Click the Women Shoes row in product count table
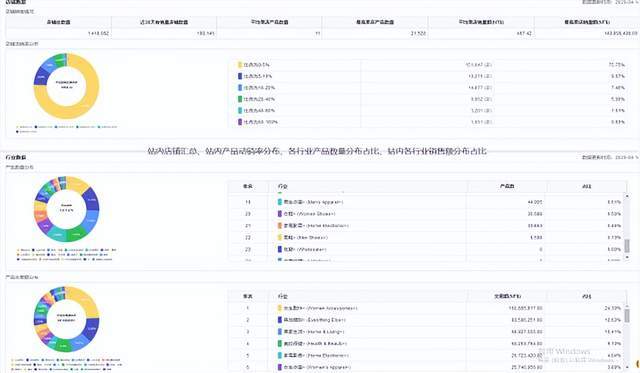640x373 pixels. pos(427,214)
